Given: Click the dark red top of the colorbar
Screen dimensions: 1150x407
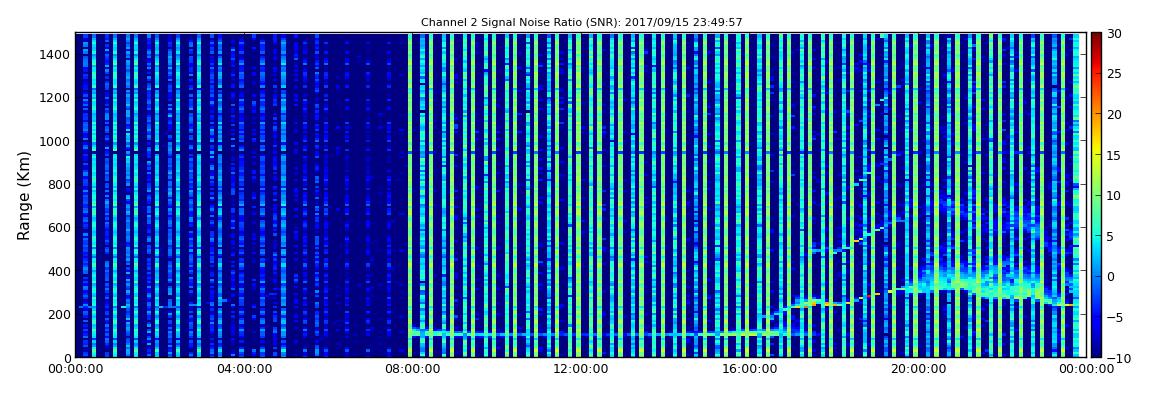Looking at the screenshot, I should coord(1096,38).
